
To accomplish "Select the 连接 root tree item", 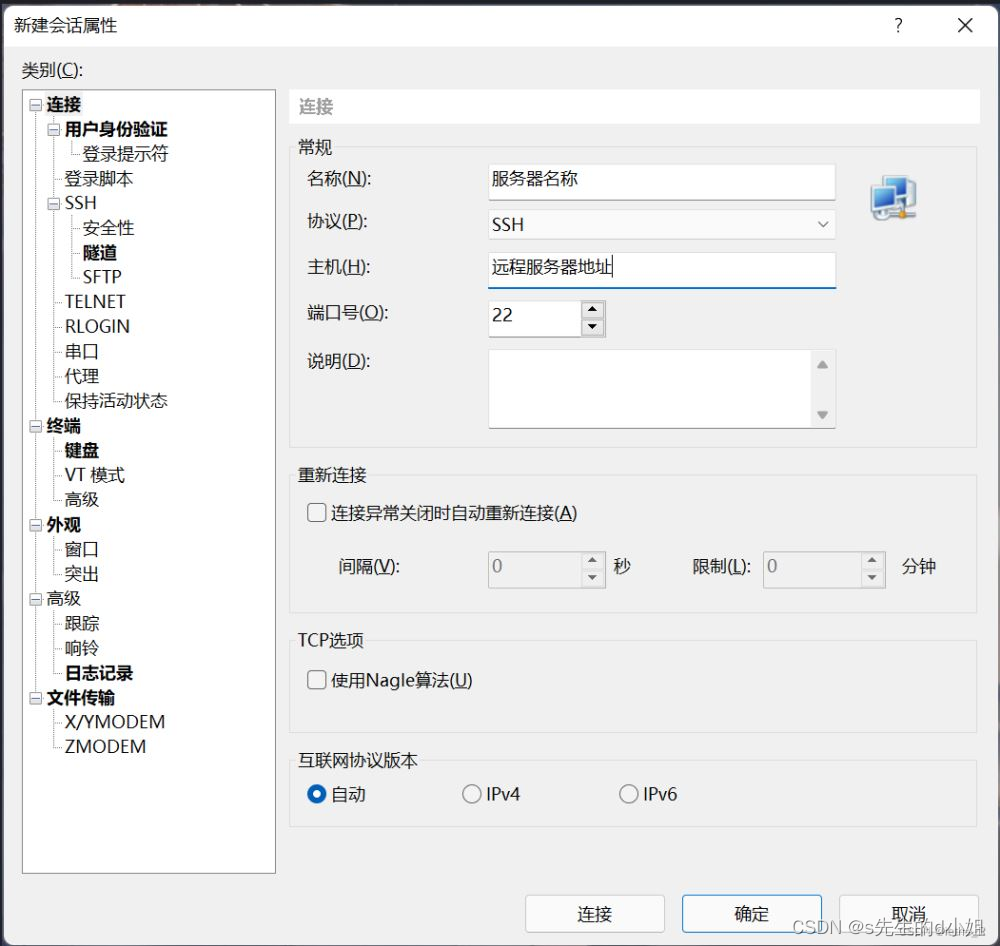I will [x=64, y=105].
